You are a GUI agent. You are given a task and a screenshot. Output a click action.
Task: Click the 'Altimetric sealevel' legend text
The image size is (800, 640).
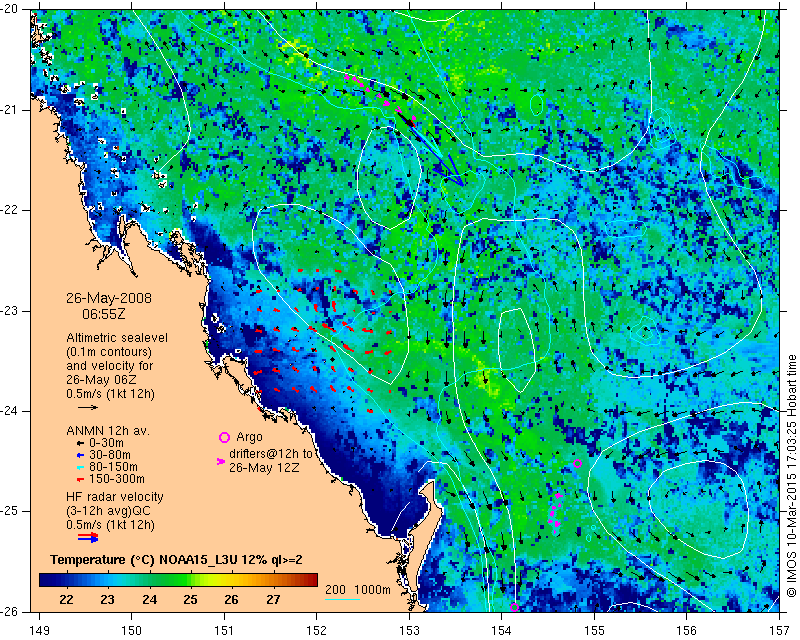click(x=117, y=338)
